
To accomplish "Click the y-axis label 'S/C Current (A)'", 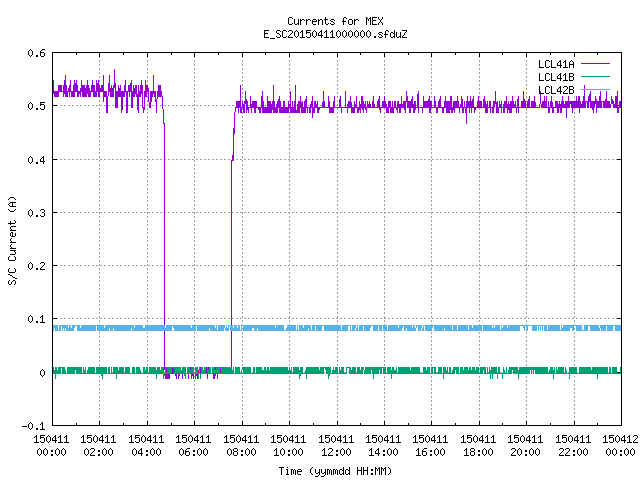I will (13, 240).
